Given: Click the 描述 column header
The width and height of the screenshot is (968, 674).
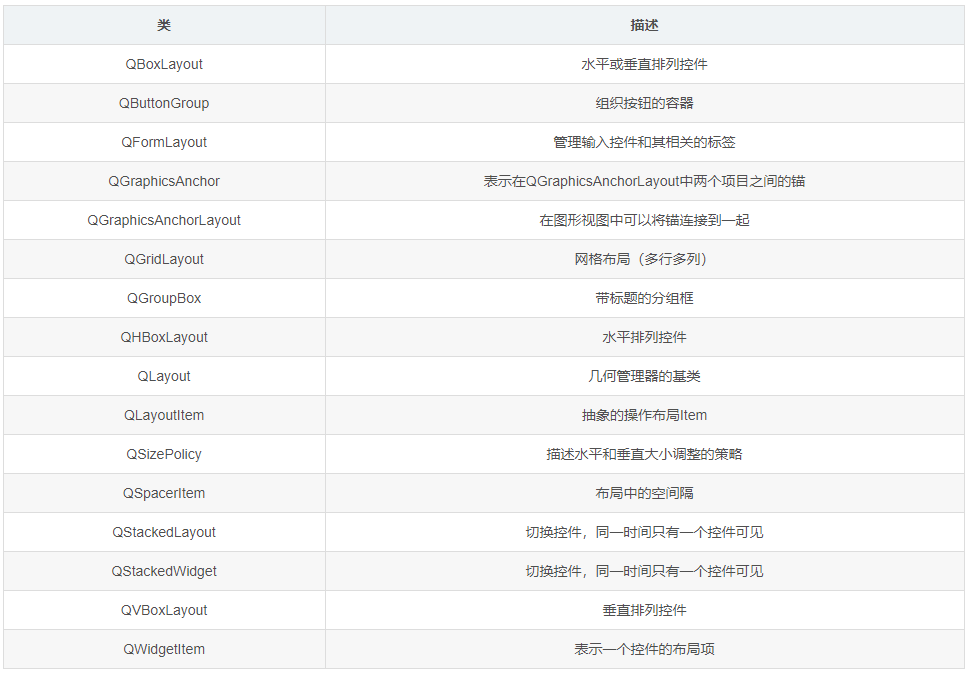Looking at the screenshot, I should (x=646, y=25).
